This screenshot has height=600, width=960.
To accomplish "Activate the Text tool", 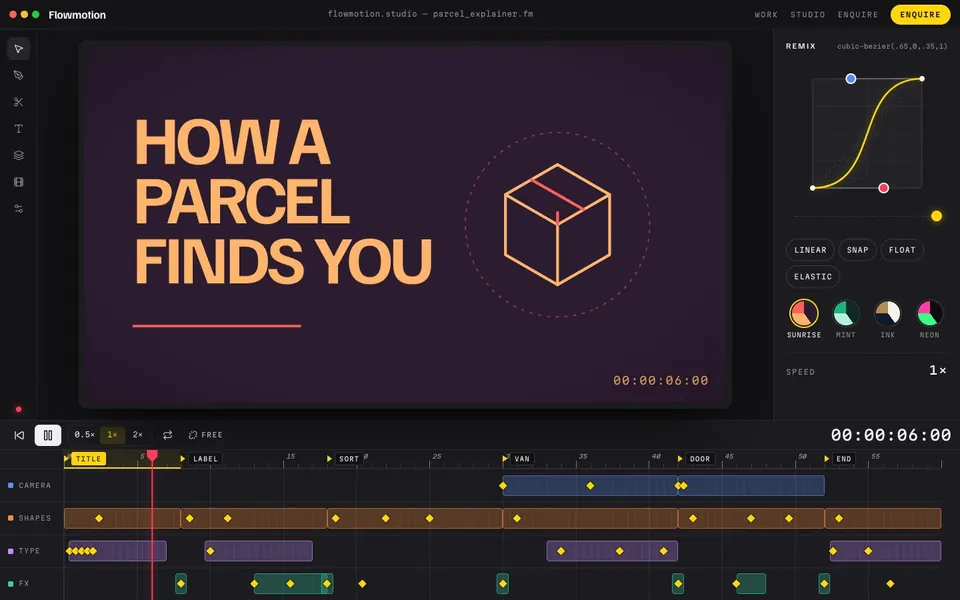I will [x=18, y=129].
